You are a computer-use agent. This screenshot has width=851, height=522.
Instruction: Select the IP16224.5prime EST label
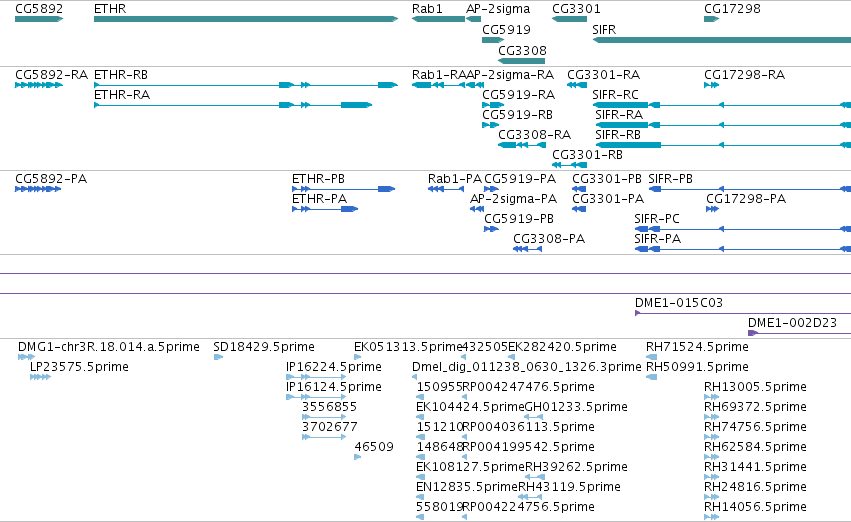334,367
